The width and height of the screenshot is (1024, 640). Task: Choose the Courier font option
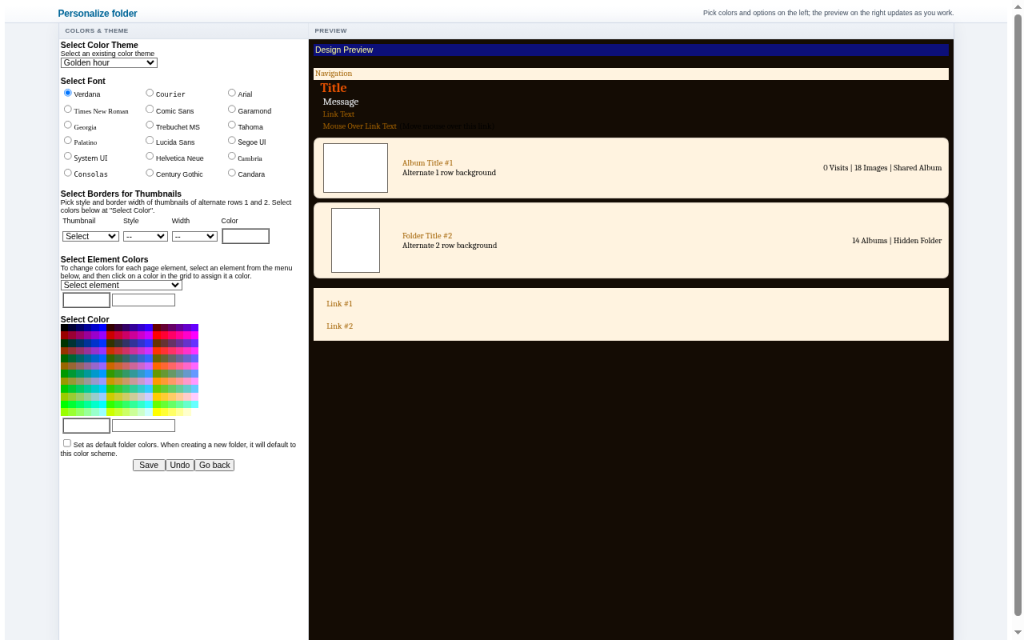point(150,93)
